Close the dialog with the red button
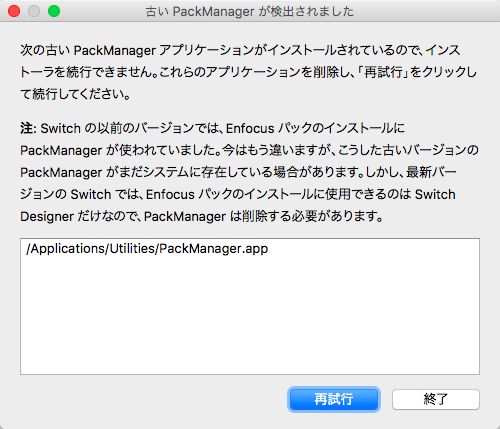500x429 pixels. pos(14,11)
